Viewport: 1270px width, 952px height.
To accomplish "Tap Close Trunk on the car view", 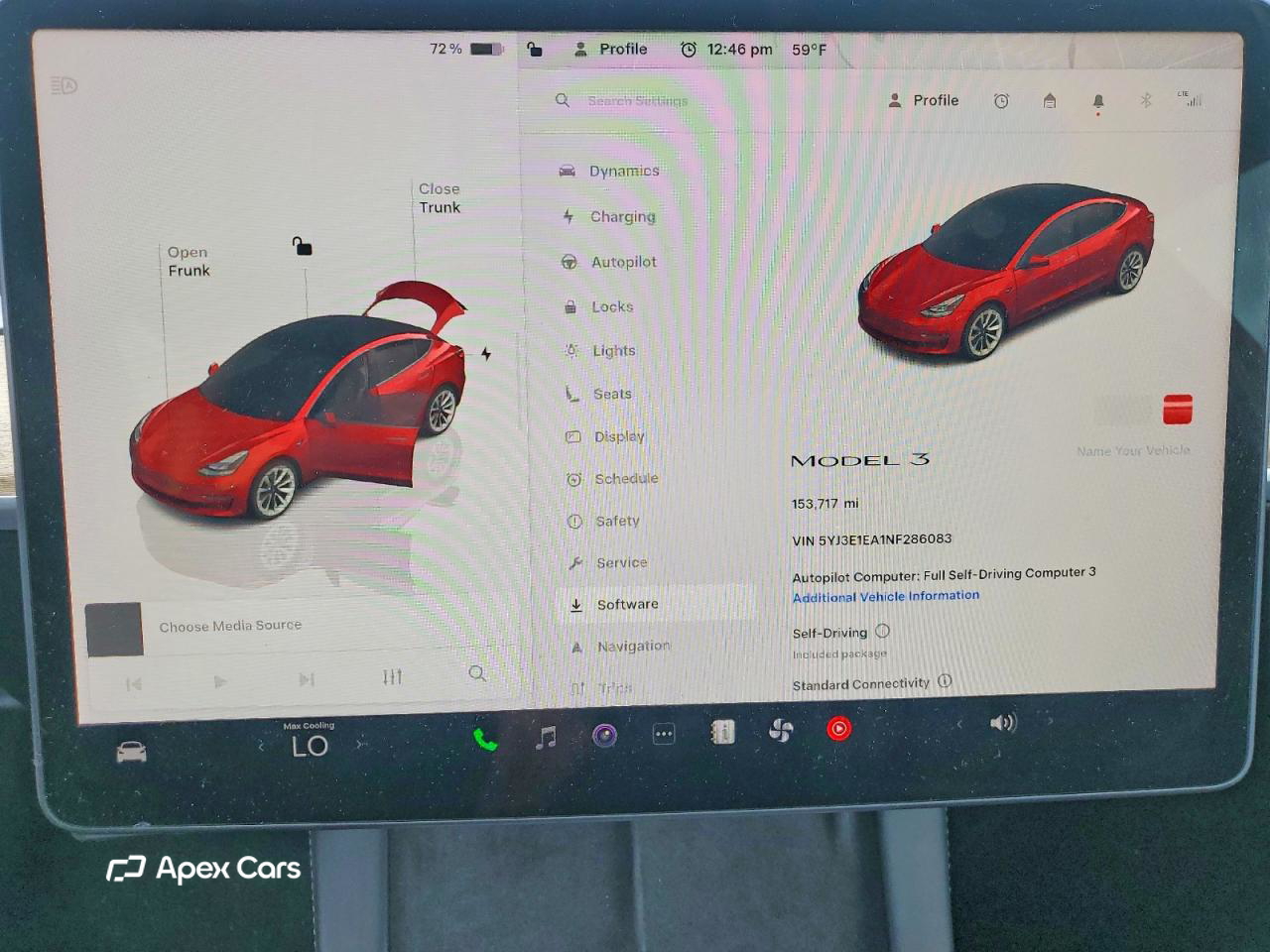I will (440, 197).
